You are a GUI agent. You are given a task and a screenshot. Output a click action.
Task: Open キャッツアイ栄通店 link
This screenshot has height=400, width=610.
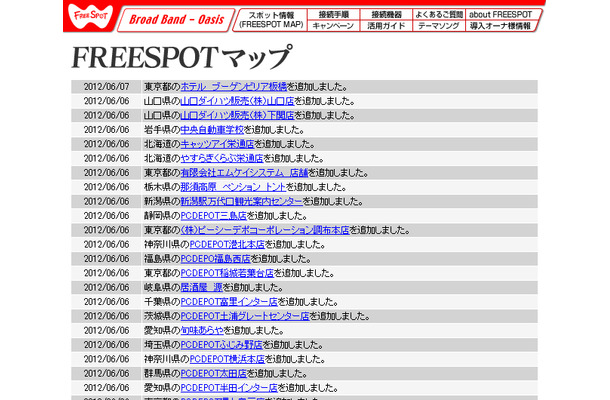tap(217, 144)
